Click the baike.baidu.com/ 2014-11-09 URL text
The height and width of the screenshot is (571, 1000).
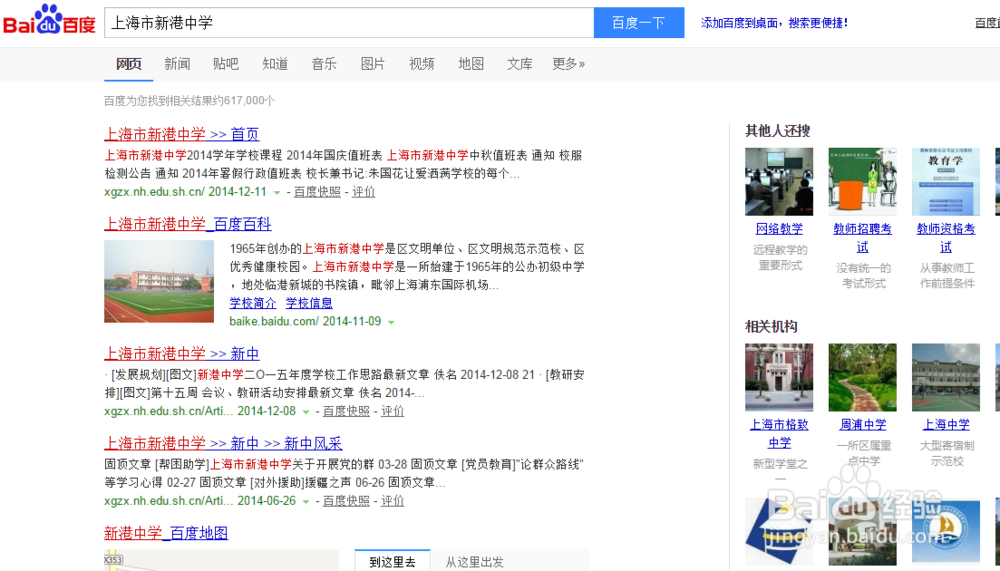[x=305, y=321]
